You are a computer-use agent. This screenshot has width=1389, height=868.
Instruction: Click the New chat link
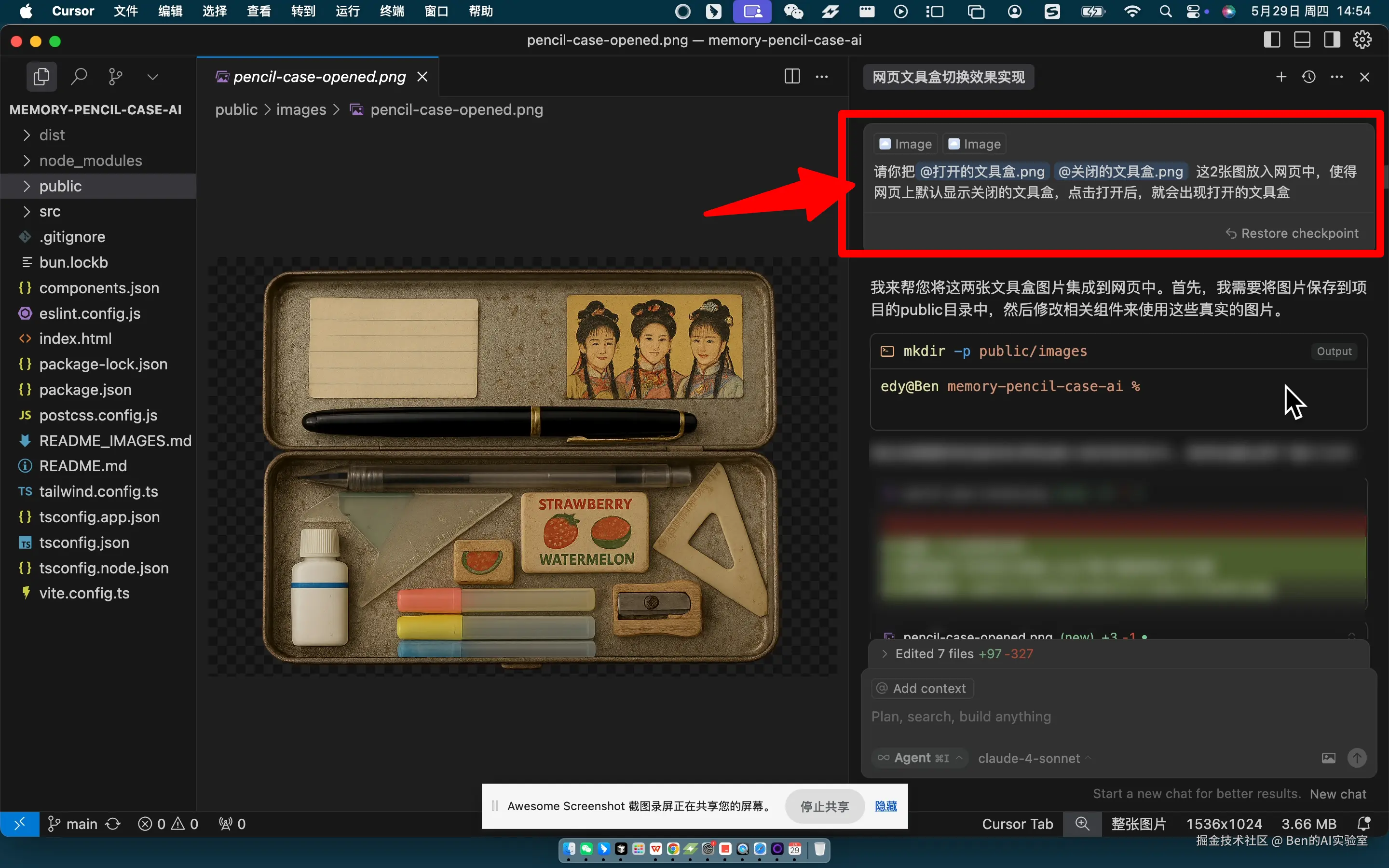[x=1337, y=794]
